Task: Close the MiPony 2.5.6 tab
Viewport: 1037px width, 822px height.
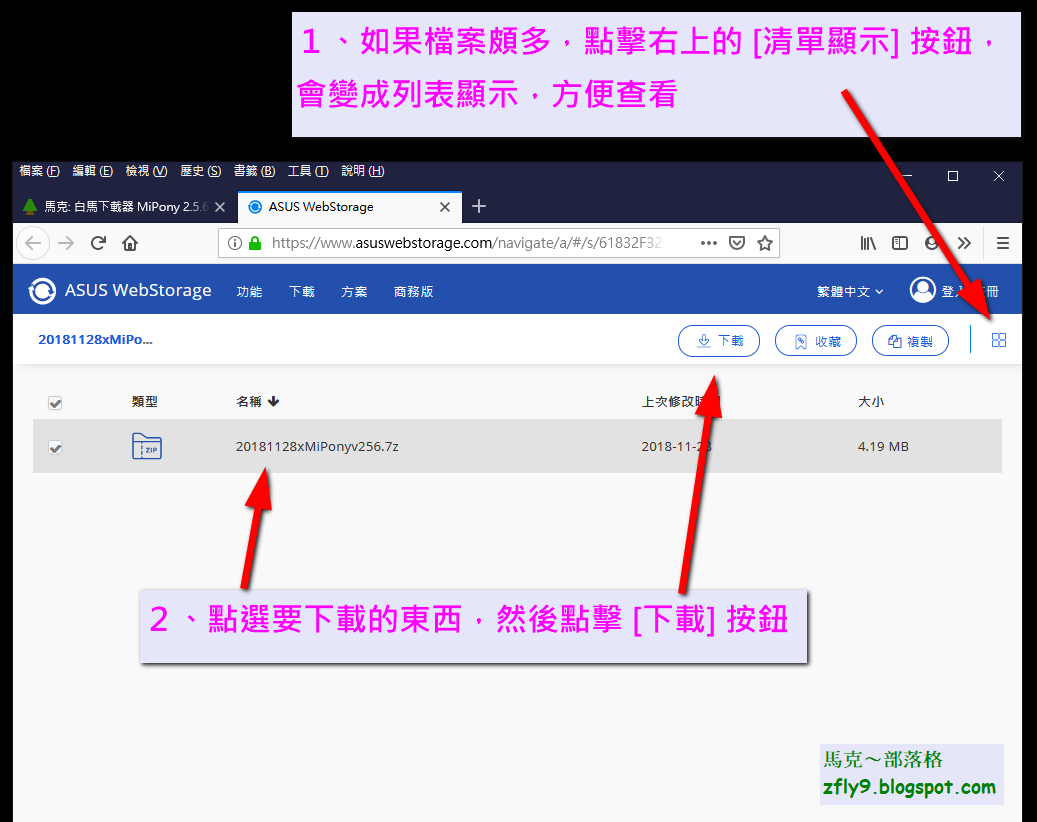Action: (x=220, y=207)
